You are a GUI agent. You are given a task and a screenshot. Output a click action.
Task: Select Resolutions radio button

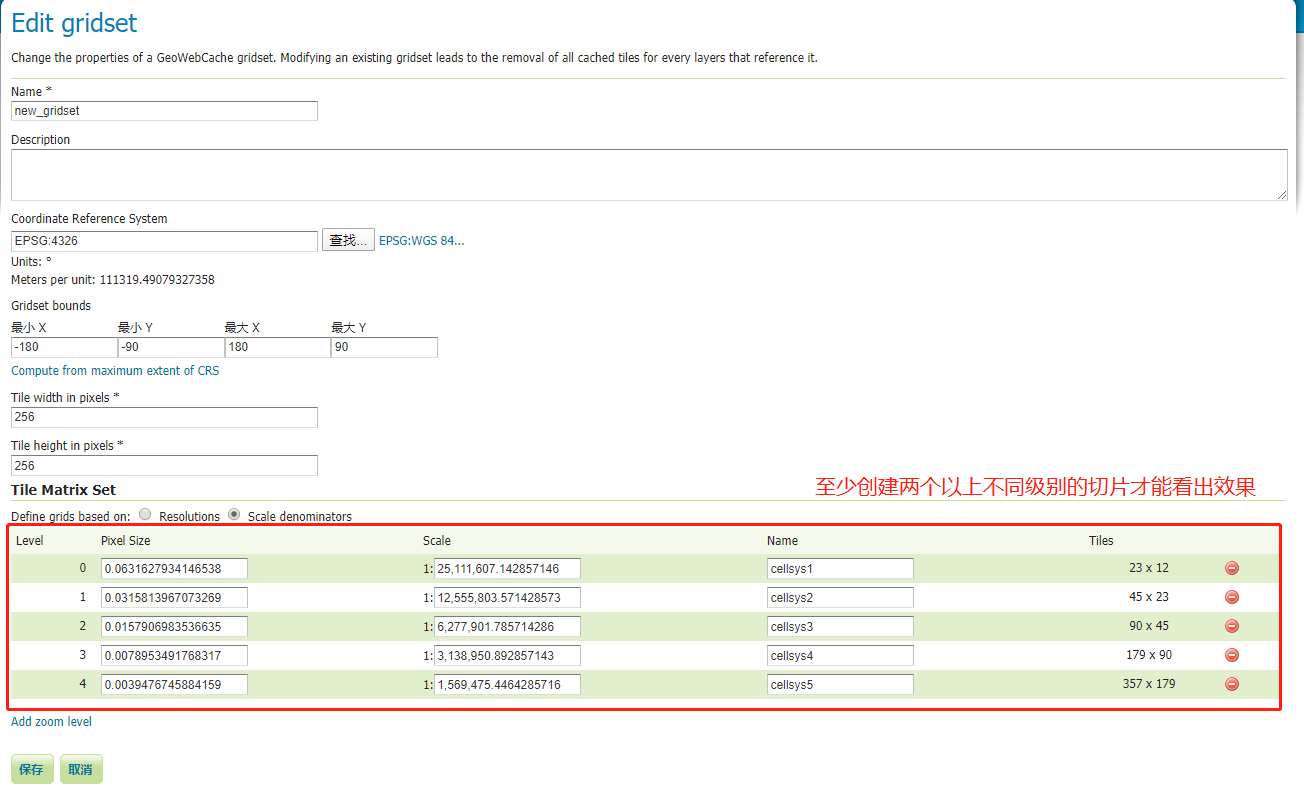pos(146,515)
